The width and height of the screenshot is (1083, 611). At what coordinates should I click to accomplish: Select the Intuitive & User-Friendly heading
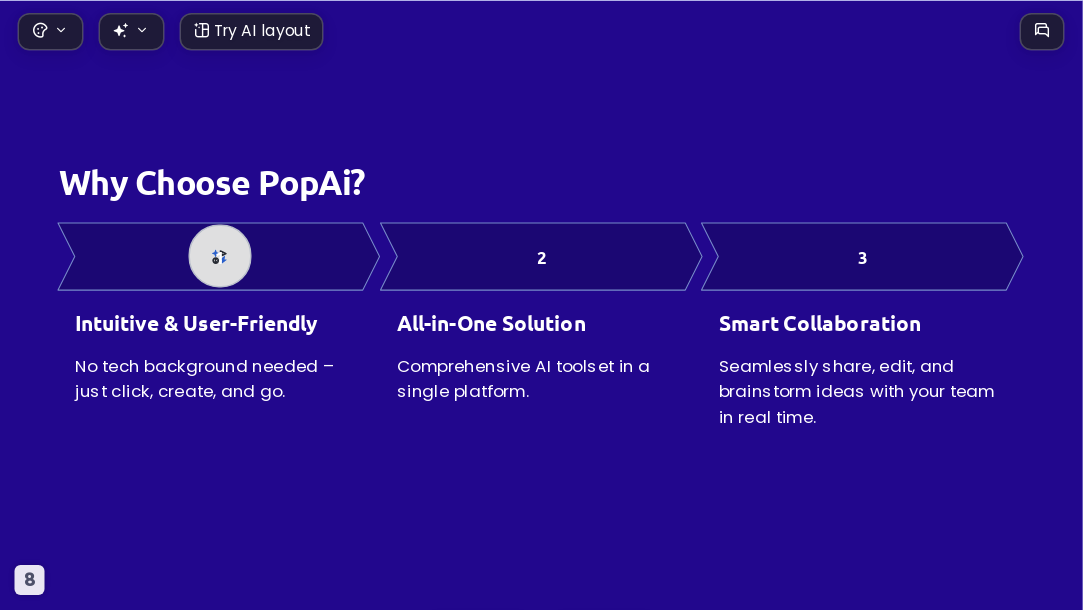[196, 324]
